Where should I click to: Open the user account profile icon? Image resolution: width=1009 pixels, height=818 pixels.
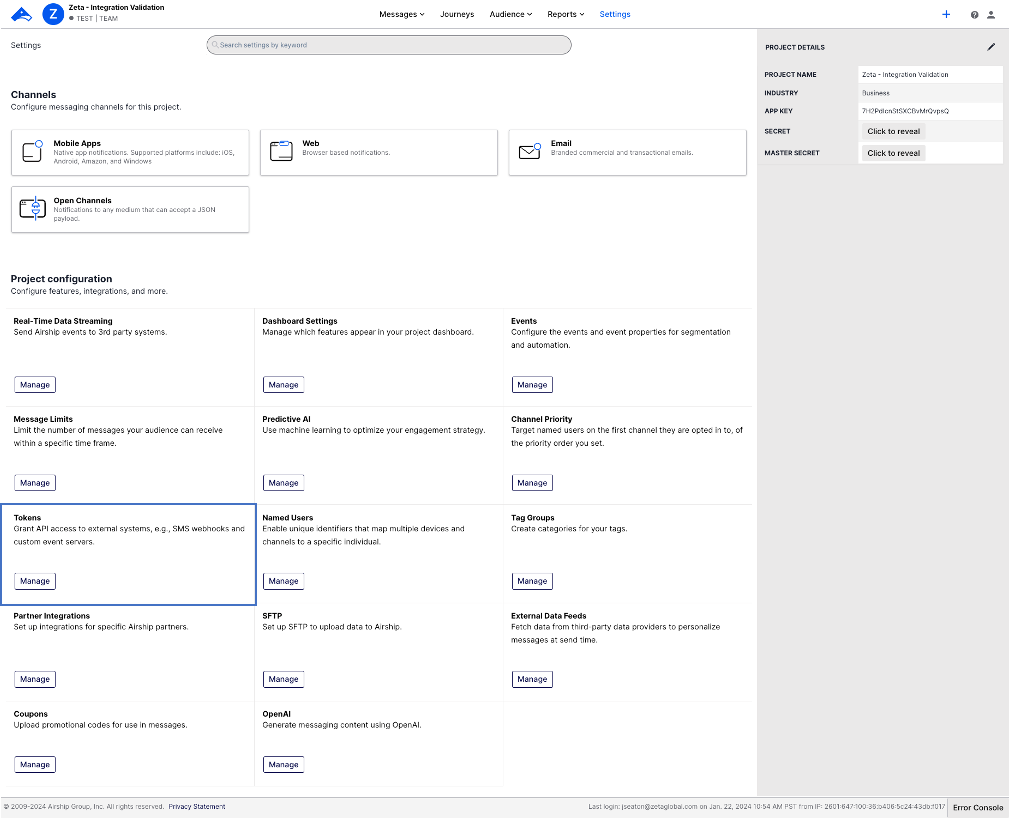coord(991,15)
